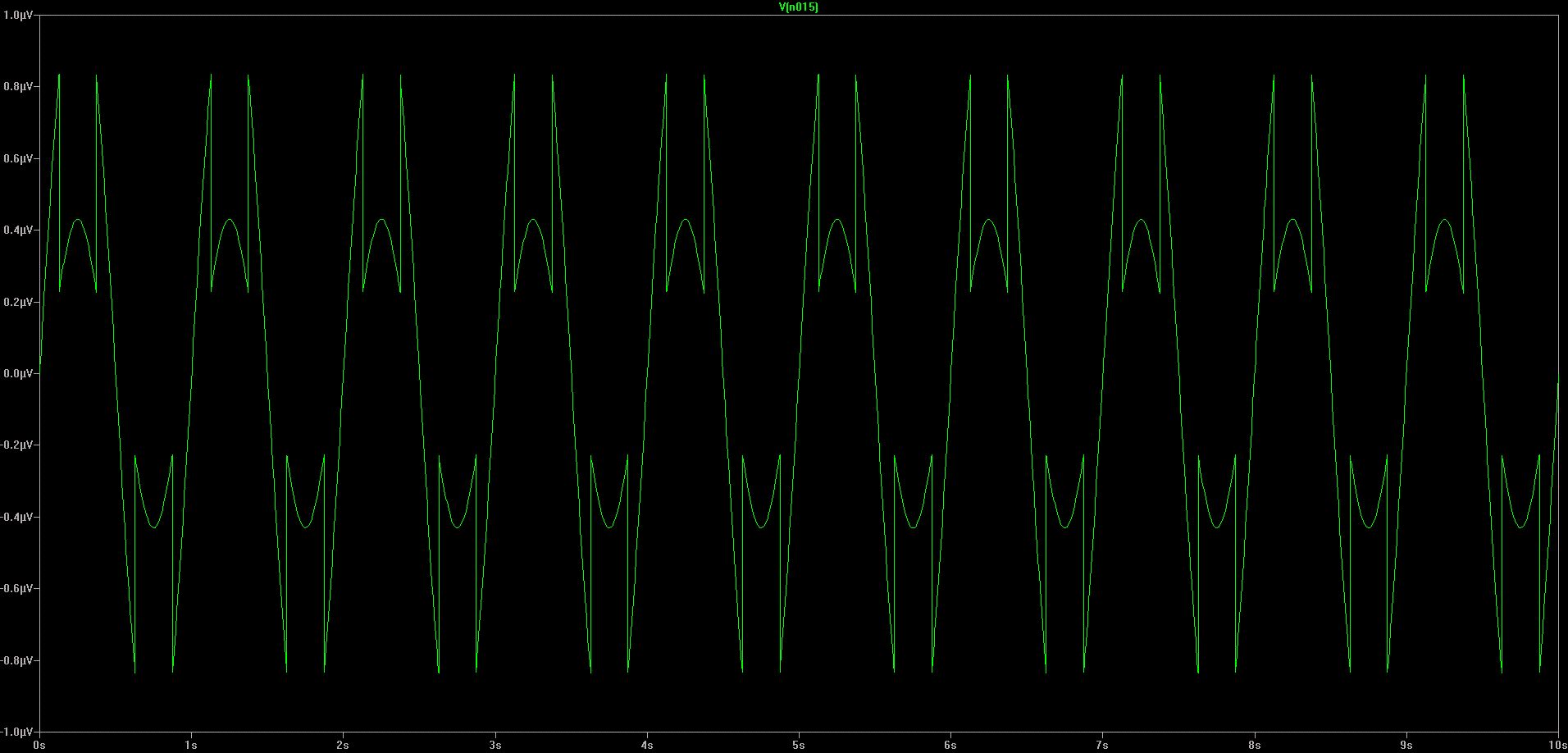Click the -0.2µV vertical axis label
This screenshot has width=1568, height=753.
tap(17, 445)
